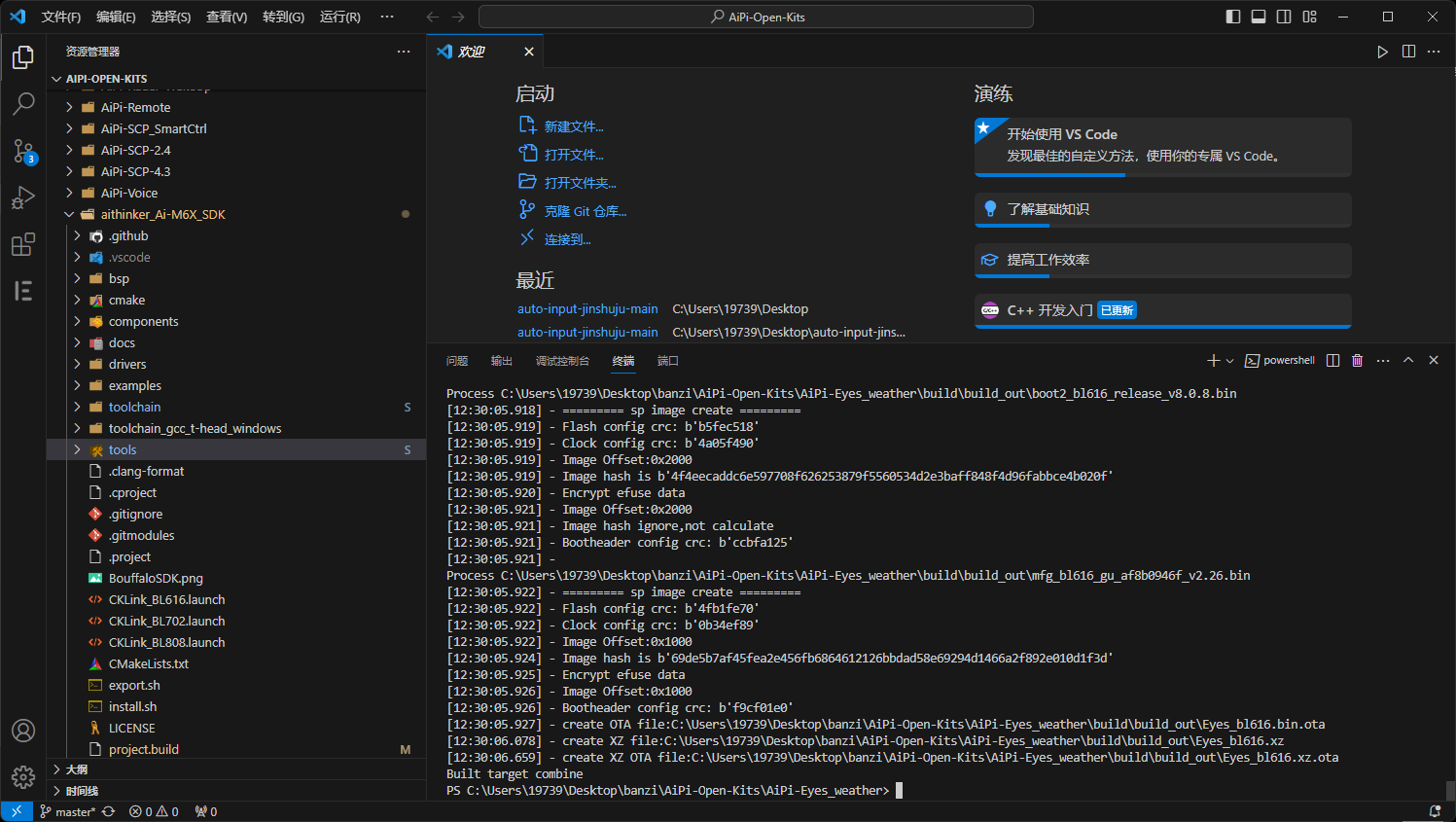
Task: Click the remote window indicator in status bar
Action: coord(17,811)
